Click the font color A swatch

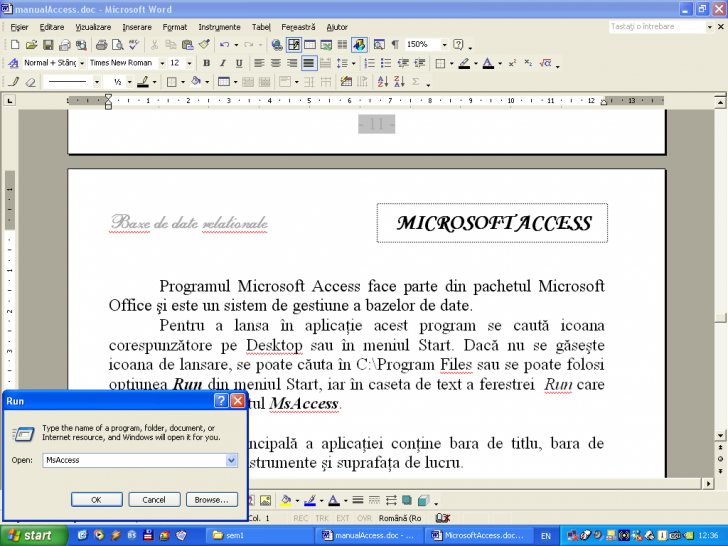click(x=486, y=63)
